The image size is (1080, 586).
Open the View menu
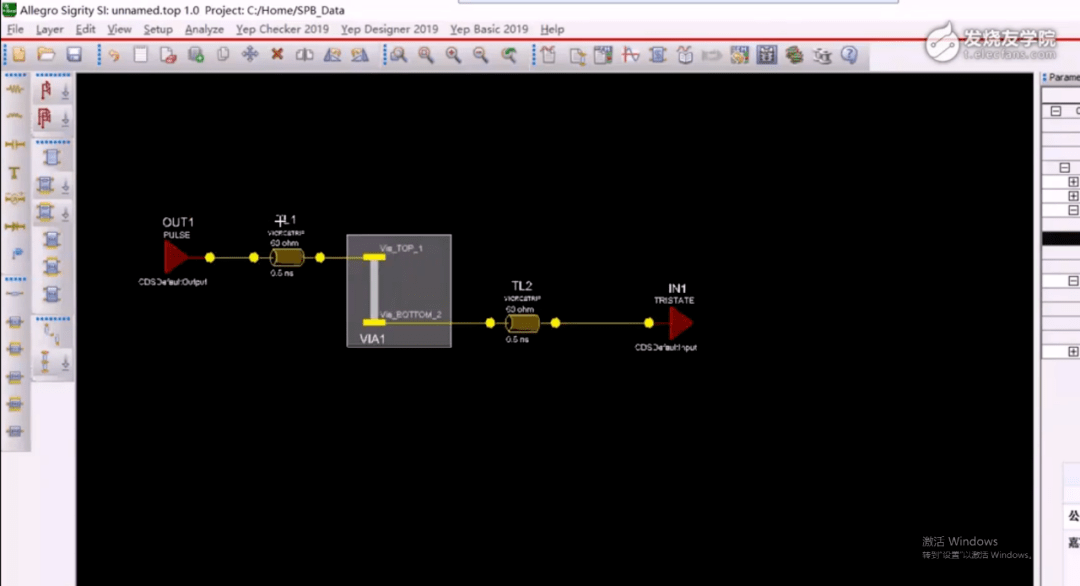[119, 29]
